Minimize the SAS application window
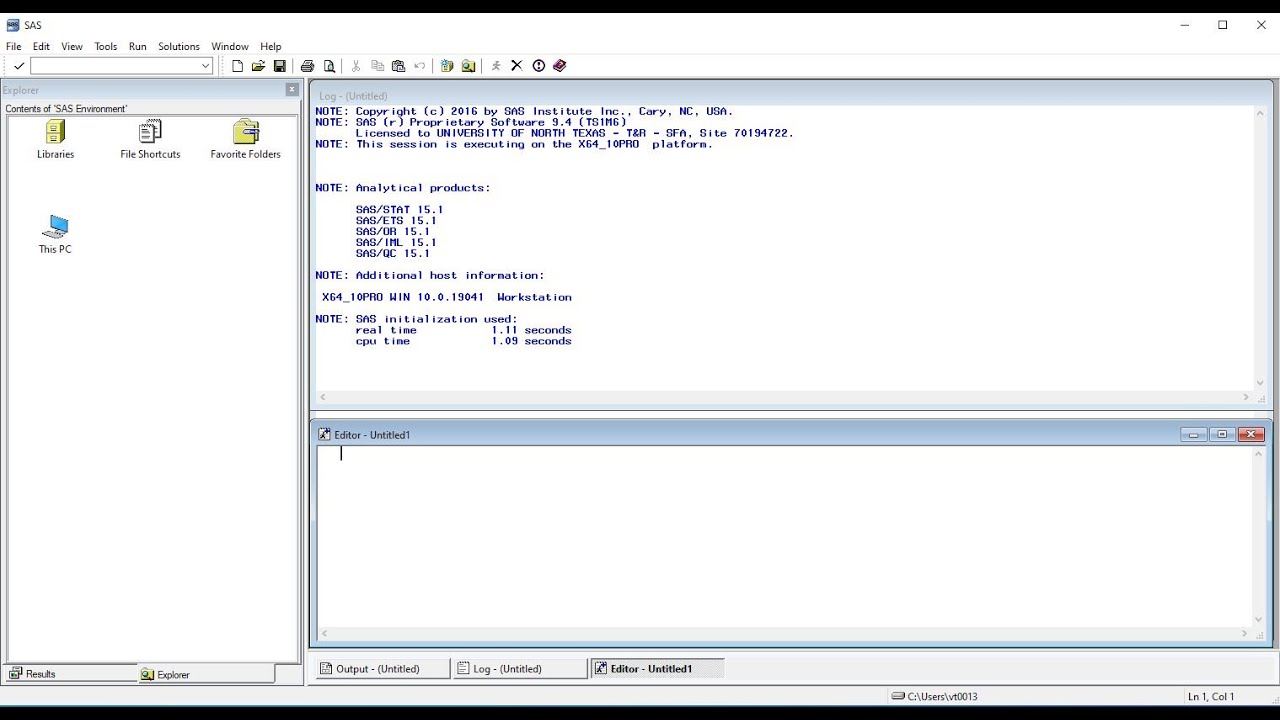The height and width of the screenshot is (720, 1280). pos(1185,25)
